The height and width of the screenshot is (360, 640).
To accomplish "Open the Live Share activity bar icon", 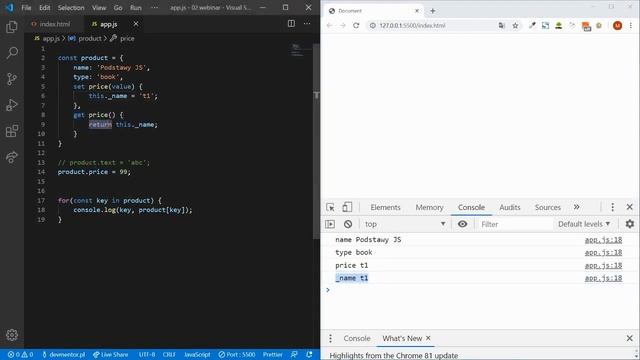I will (12, 157).
